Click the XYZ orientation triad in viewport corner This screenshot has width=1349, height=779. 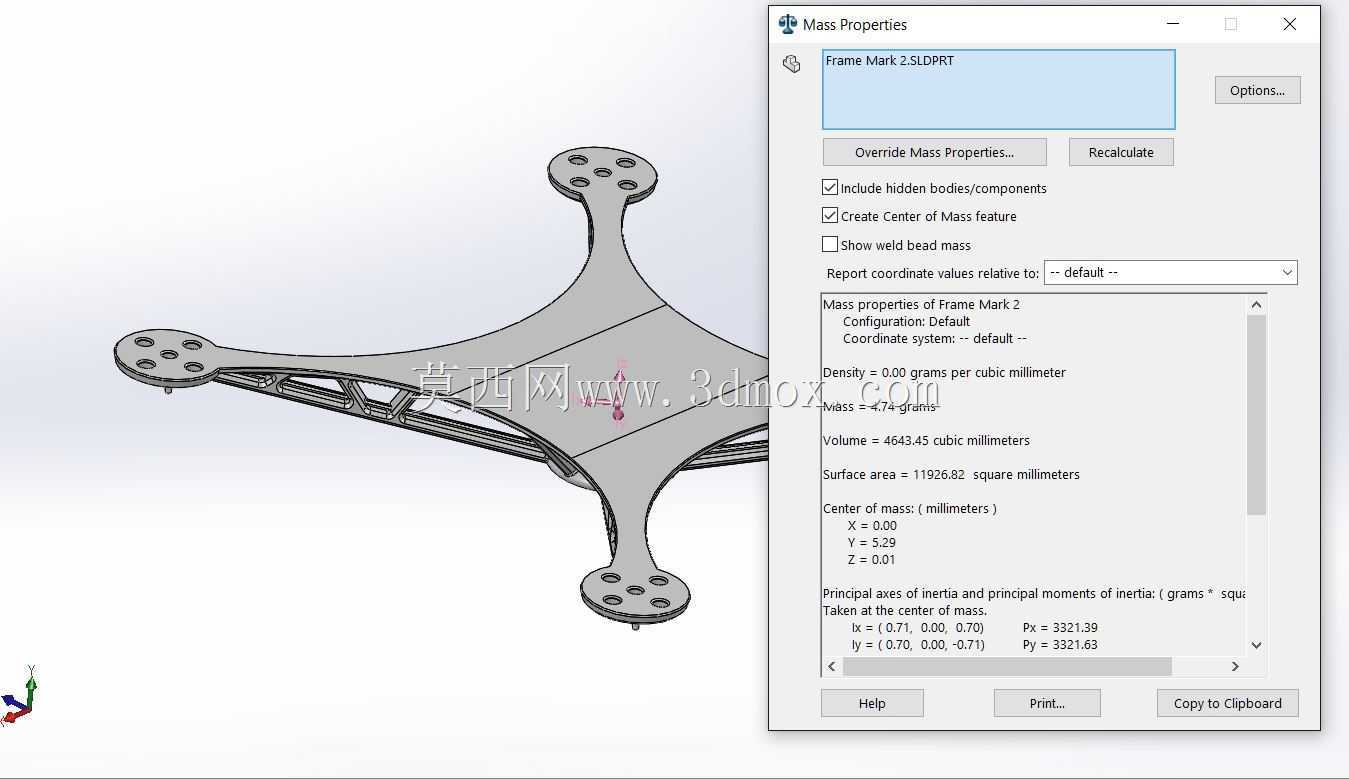pos(20,696)
